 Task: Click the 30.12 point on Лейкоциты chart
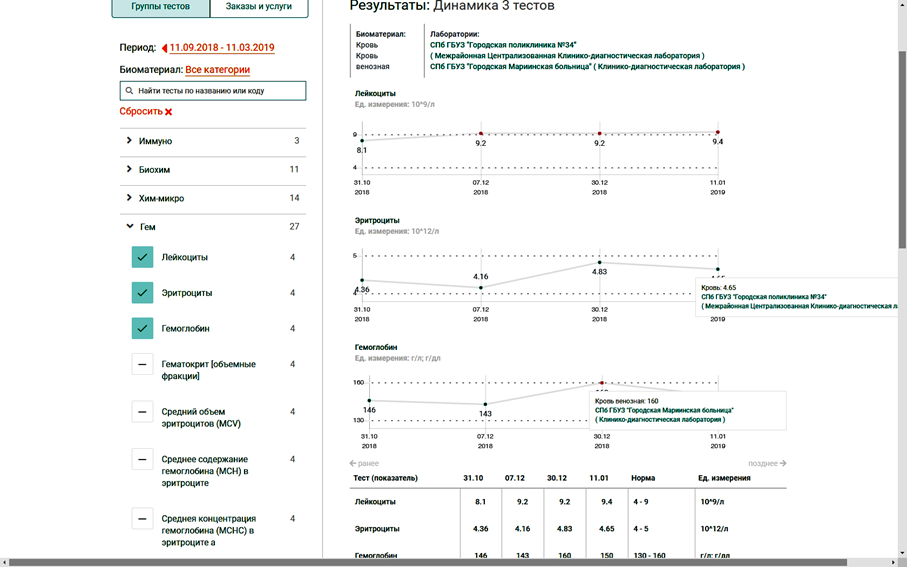point(599,134)
